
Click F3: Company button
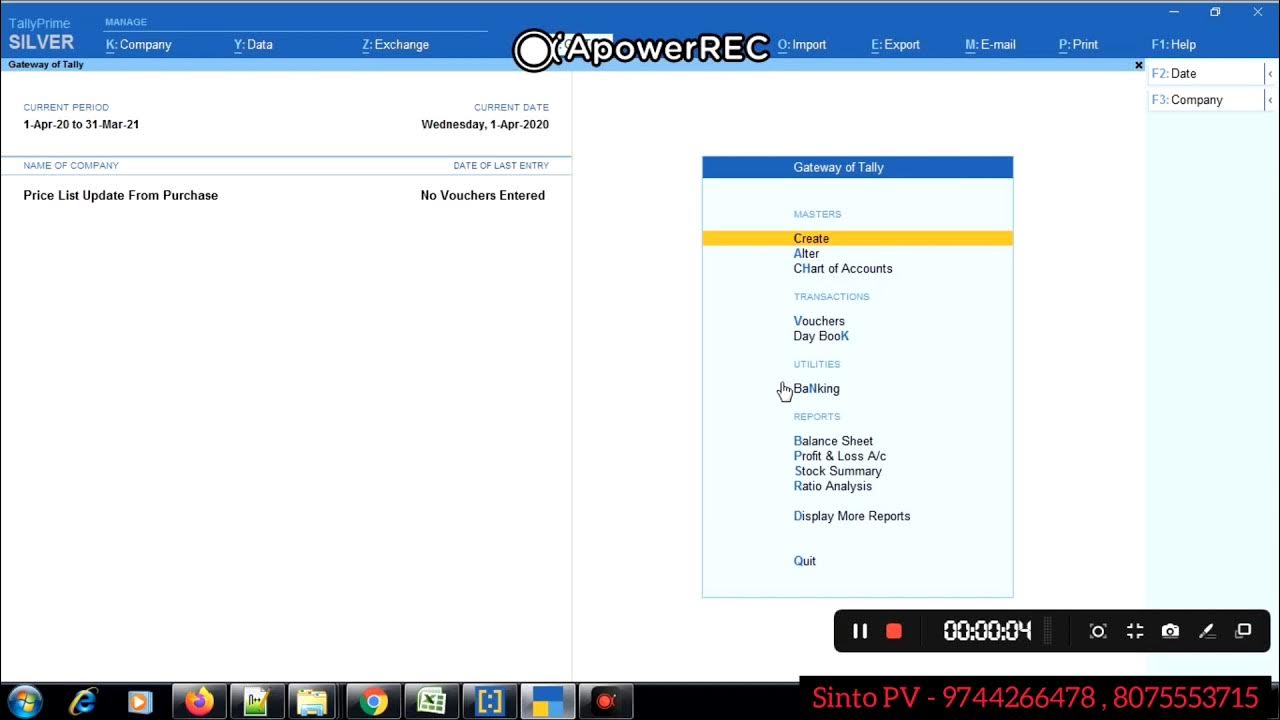click(x=1206, y=100)
